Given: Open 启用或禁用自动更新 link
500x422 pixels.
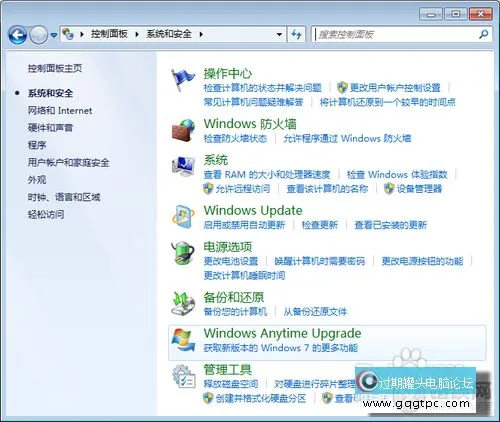Looking at the screenshot, I should point(244,225).
